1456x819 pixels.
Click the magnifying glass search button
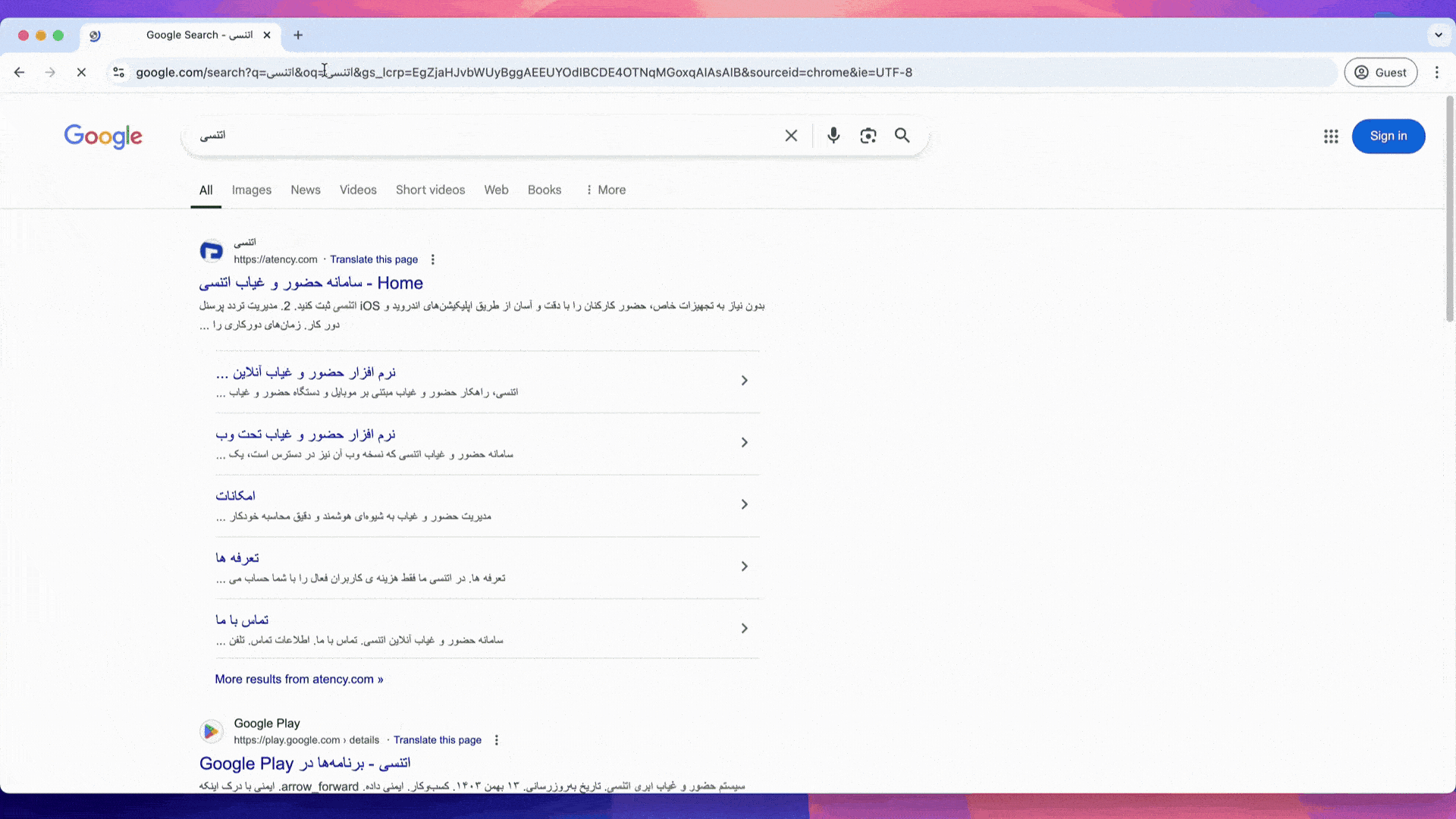click(902, 136)
